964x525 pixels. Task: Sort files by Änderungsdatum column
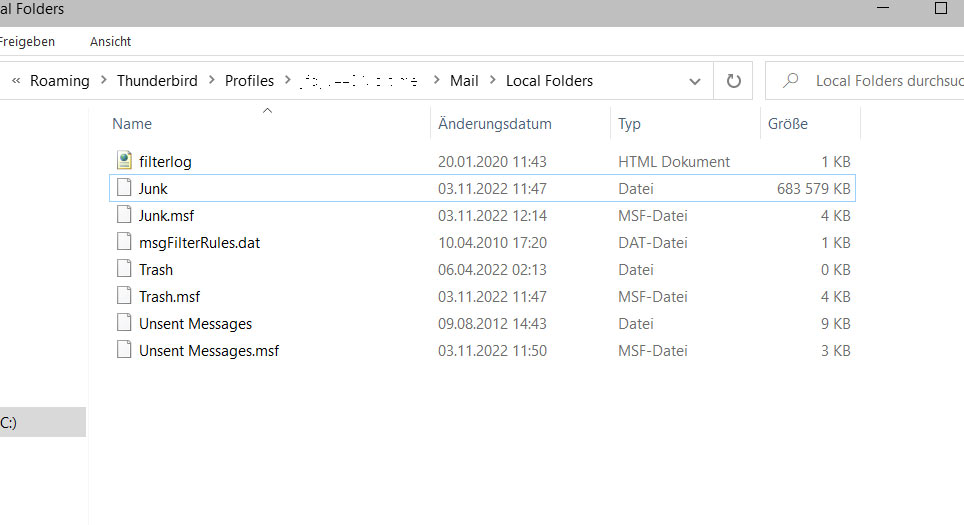point(495,124)
